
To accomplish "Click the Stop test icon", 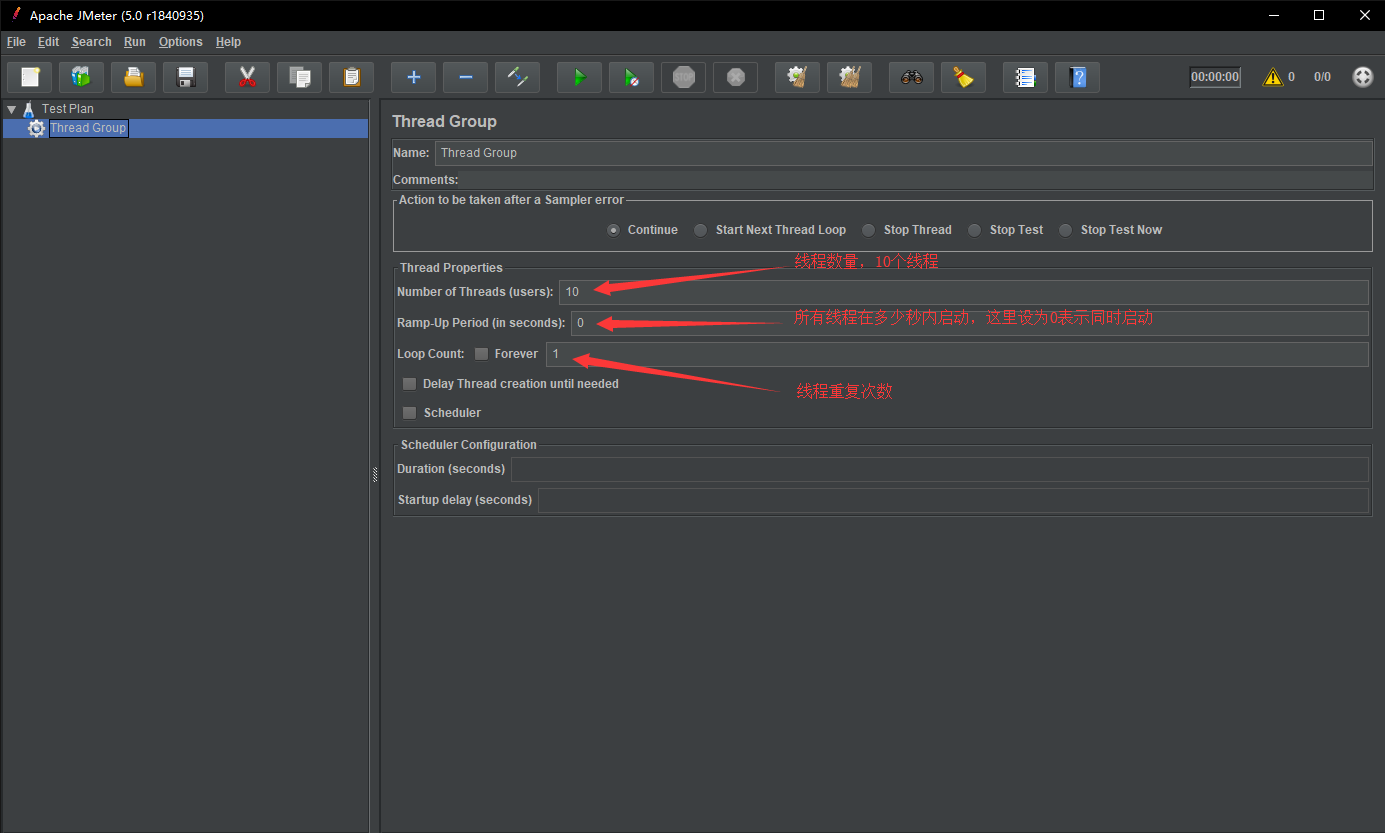I will tap(684, 77).
